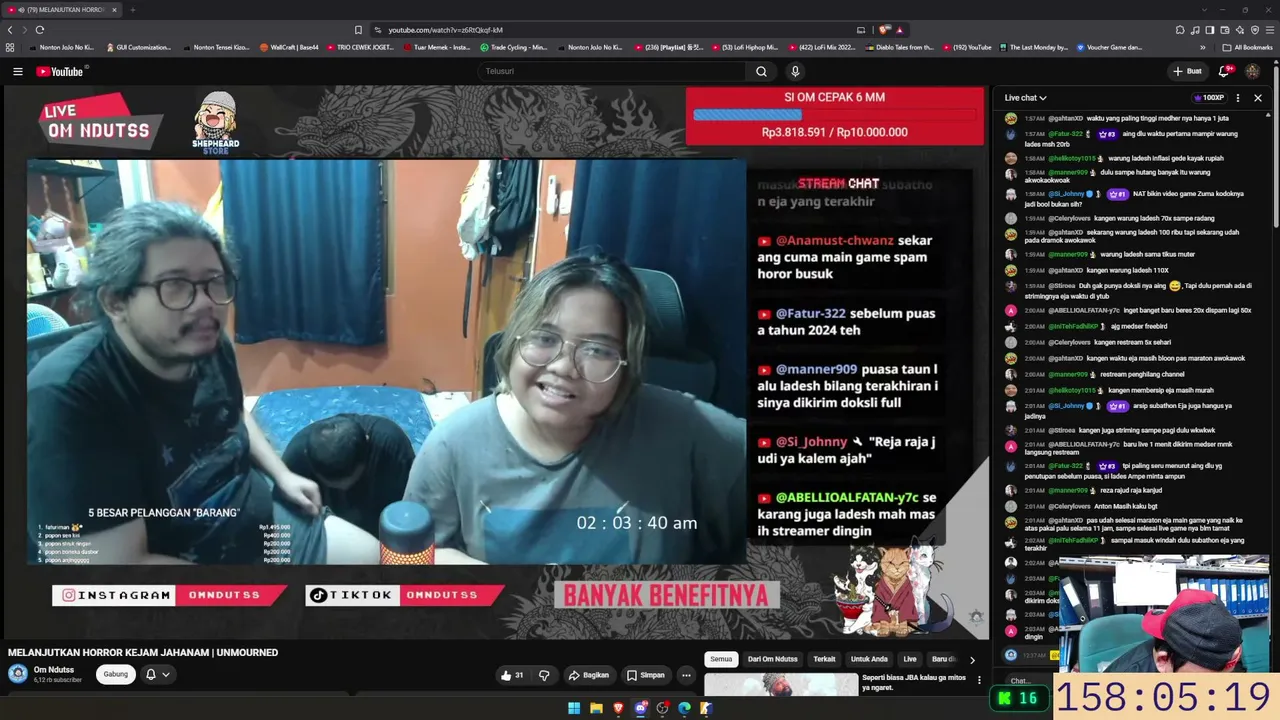Open the browser apps grid shortcut
Image resolution: width=1280 pixels, height=720 pixels.
point(10,47)
